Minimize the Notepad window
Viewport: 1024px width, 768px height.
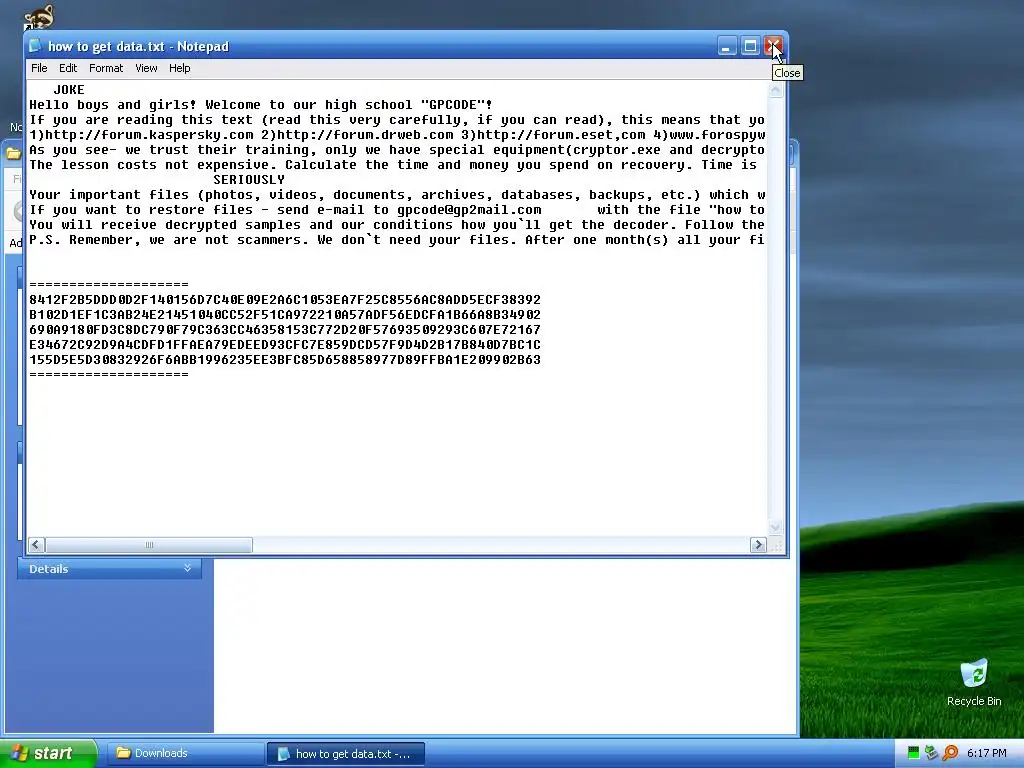(x=727, y=46)
